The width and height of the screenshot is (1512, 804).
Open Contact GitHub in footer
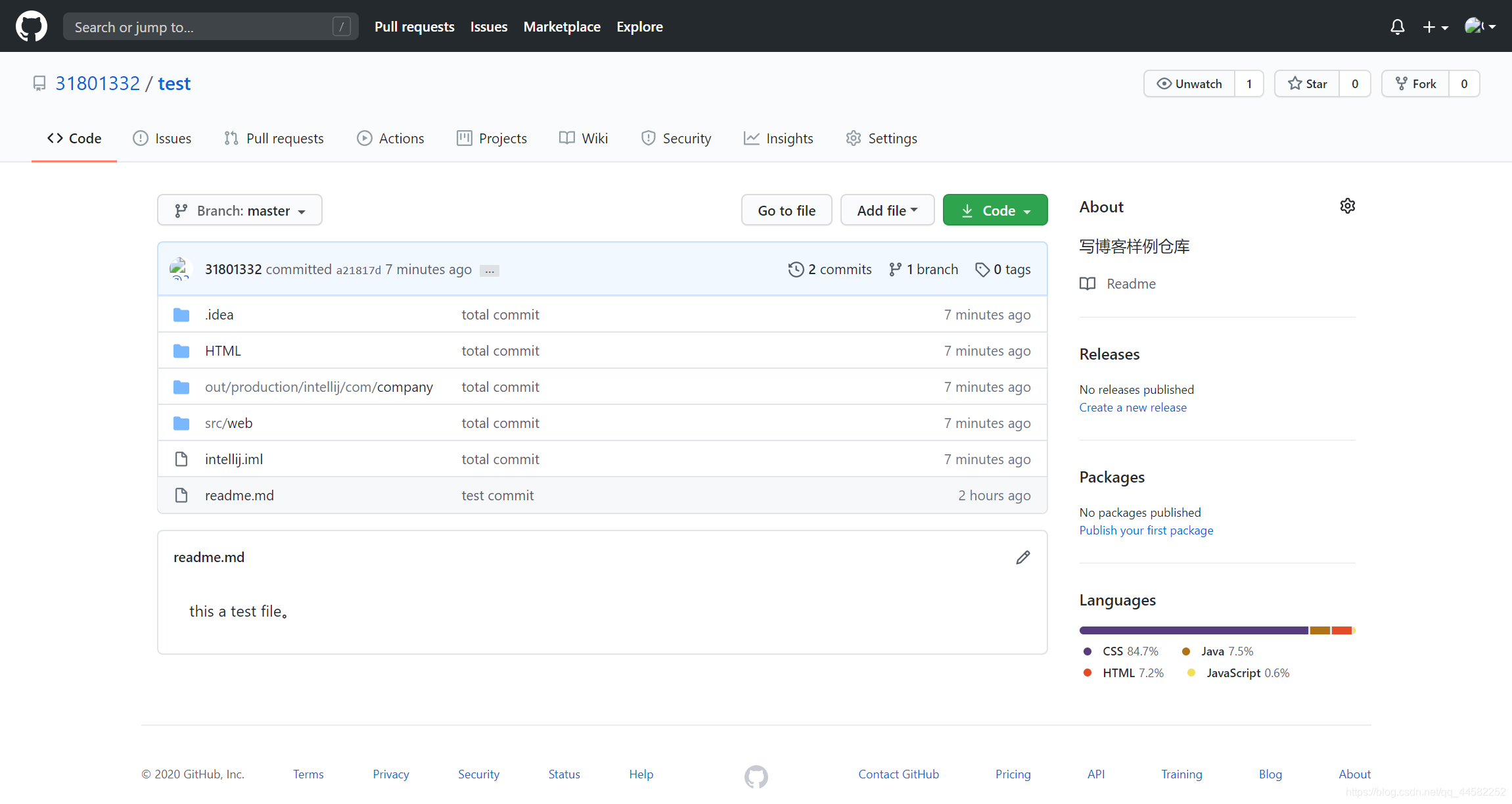coord(898,774)
